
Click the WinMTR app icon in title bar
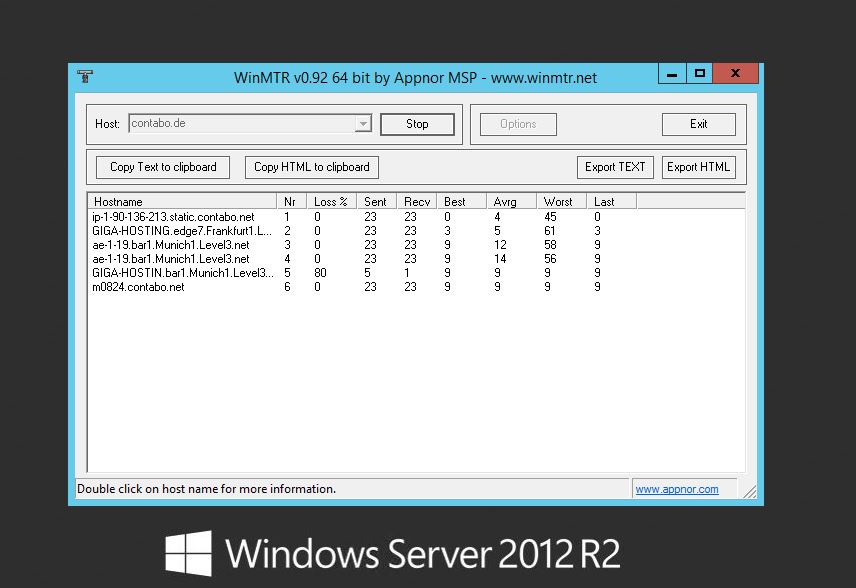click(84, 77)
